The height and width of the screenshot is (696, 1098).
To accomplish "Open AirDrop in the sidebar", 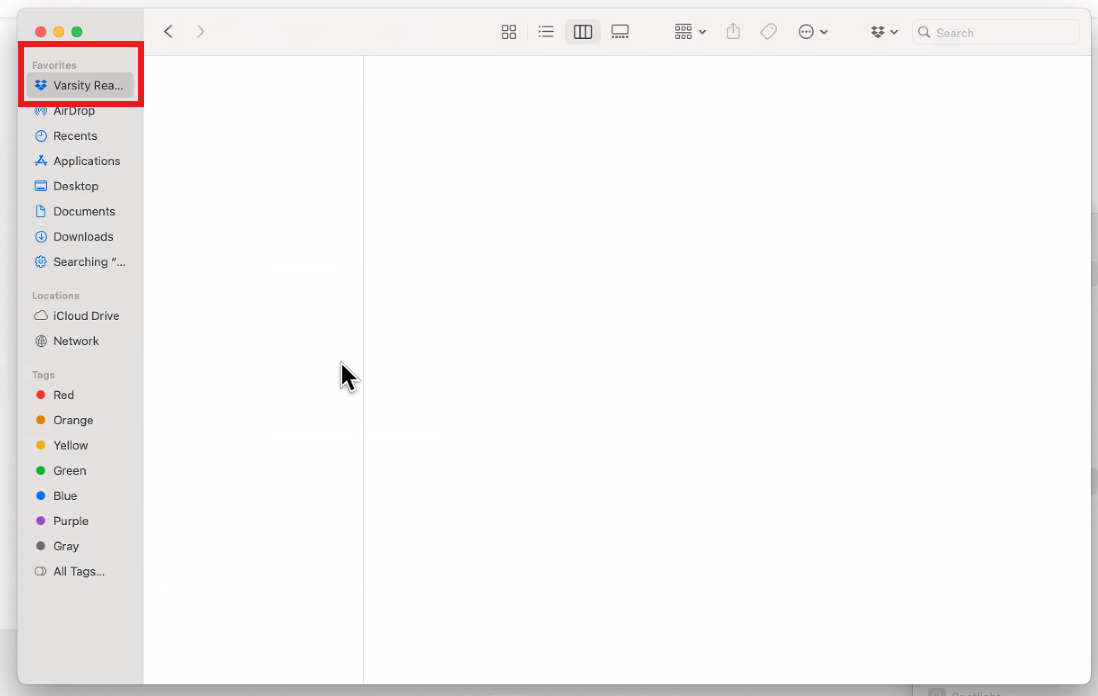I will point(74,111).
